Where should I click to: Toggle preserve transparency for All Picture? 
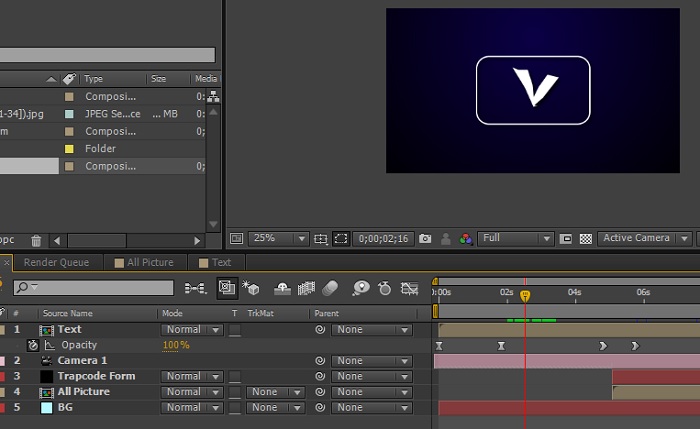[x=235, y=392]
